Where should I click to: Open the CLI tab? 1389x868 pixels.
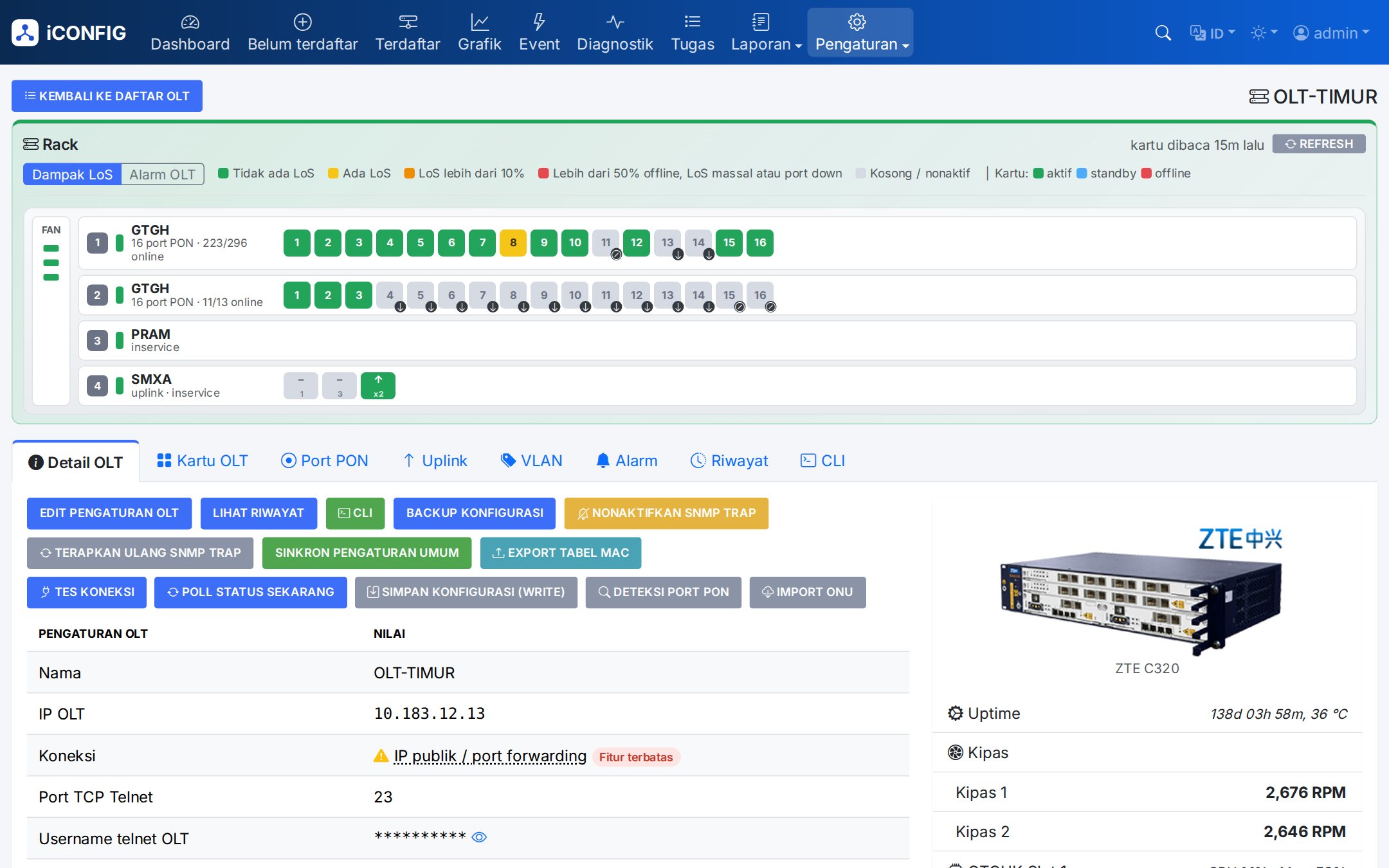tap(823, 460)
